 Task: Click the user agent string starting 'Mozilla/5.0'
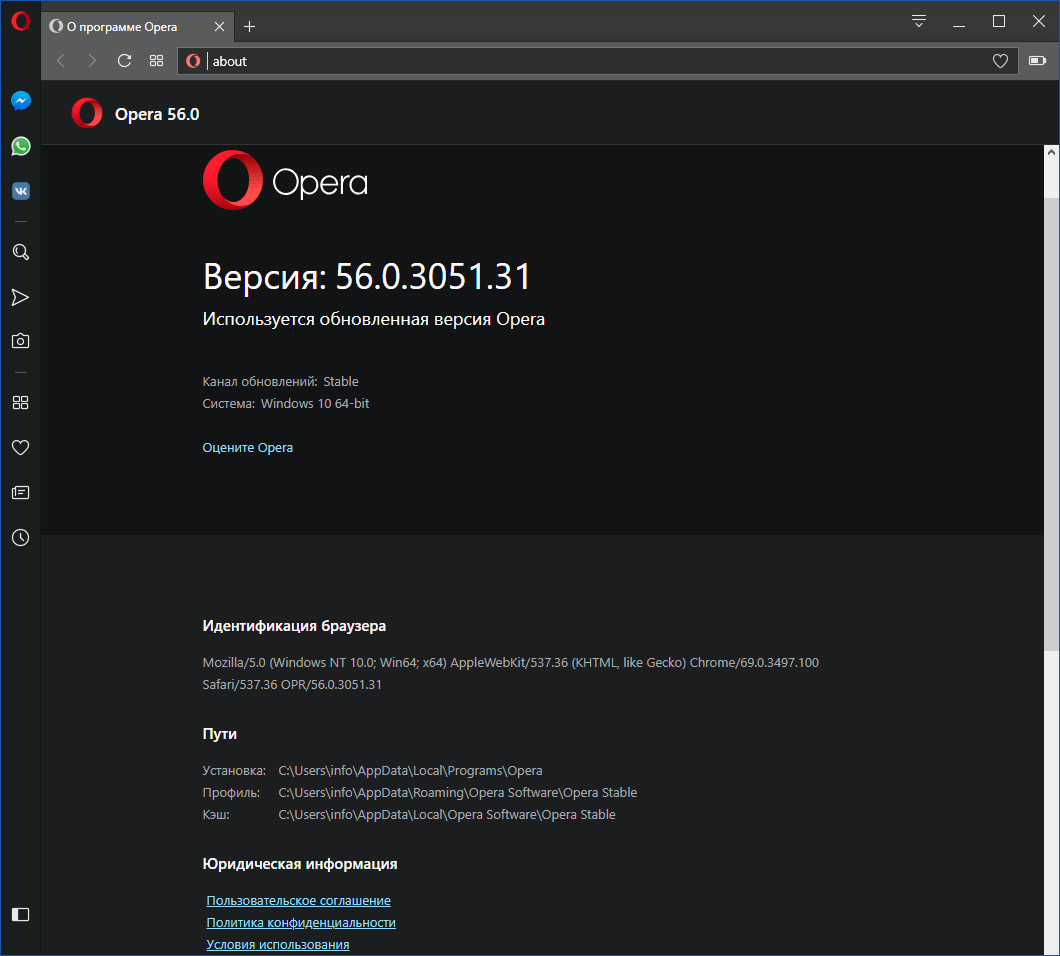point(510,673)
